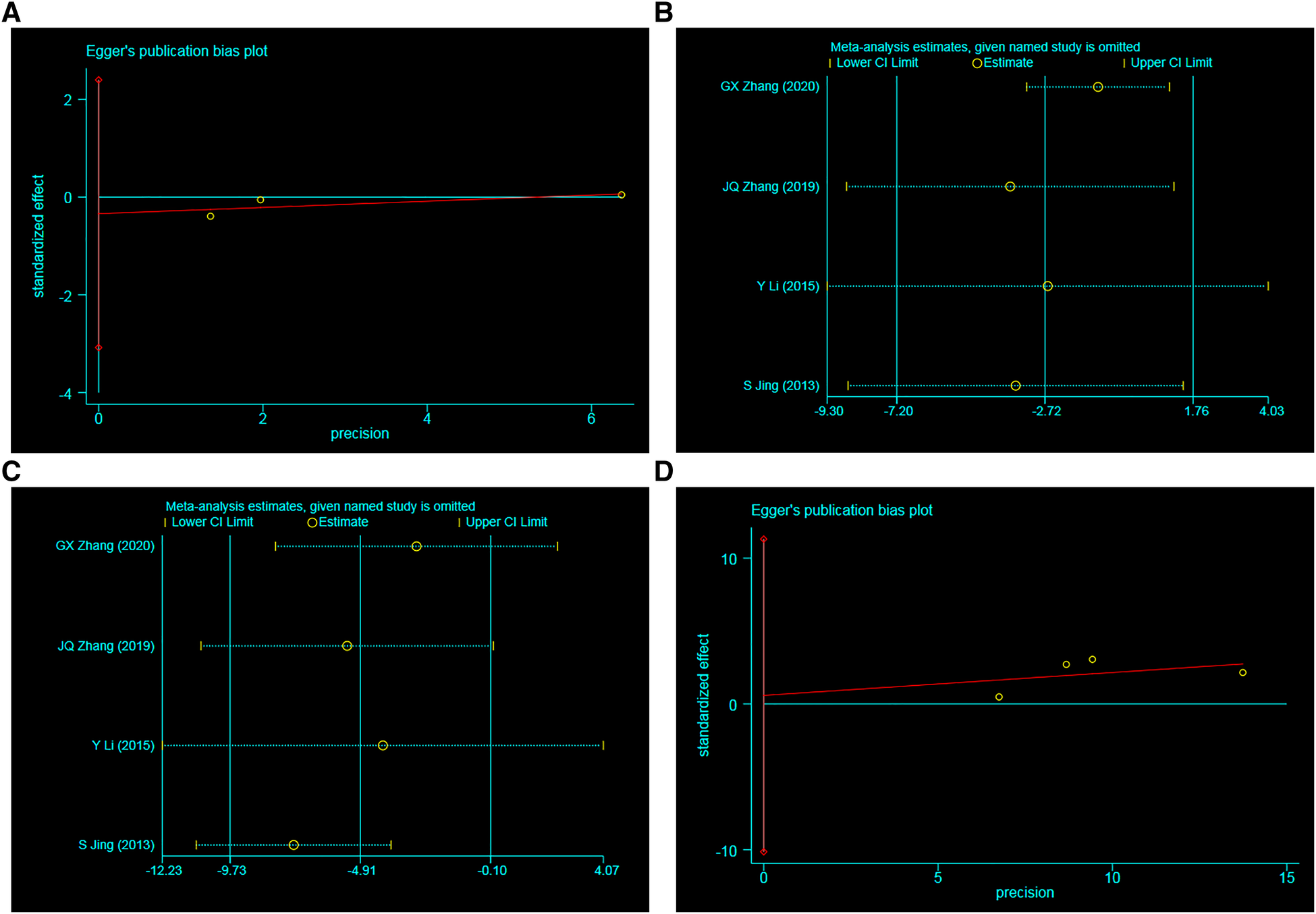This screenshot has width=1316, height=914.
Task: Click the GX Zhang (2020) estimate circle in panel B
Action: coord(1098,87)
